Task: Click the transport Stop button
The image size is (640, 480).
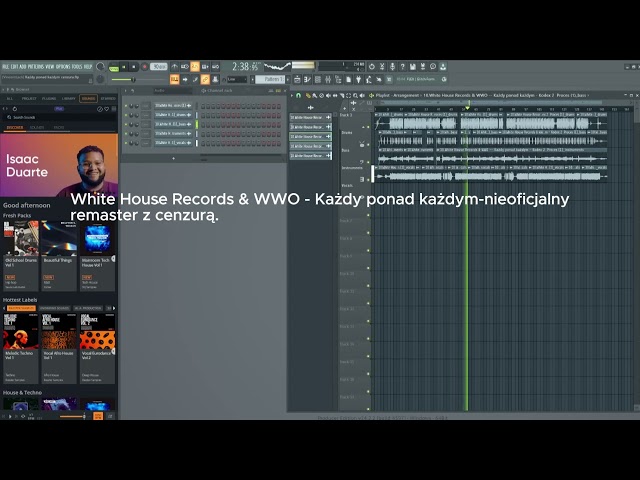Action: pyautogui.click(x=133, y=67)
